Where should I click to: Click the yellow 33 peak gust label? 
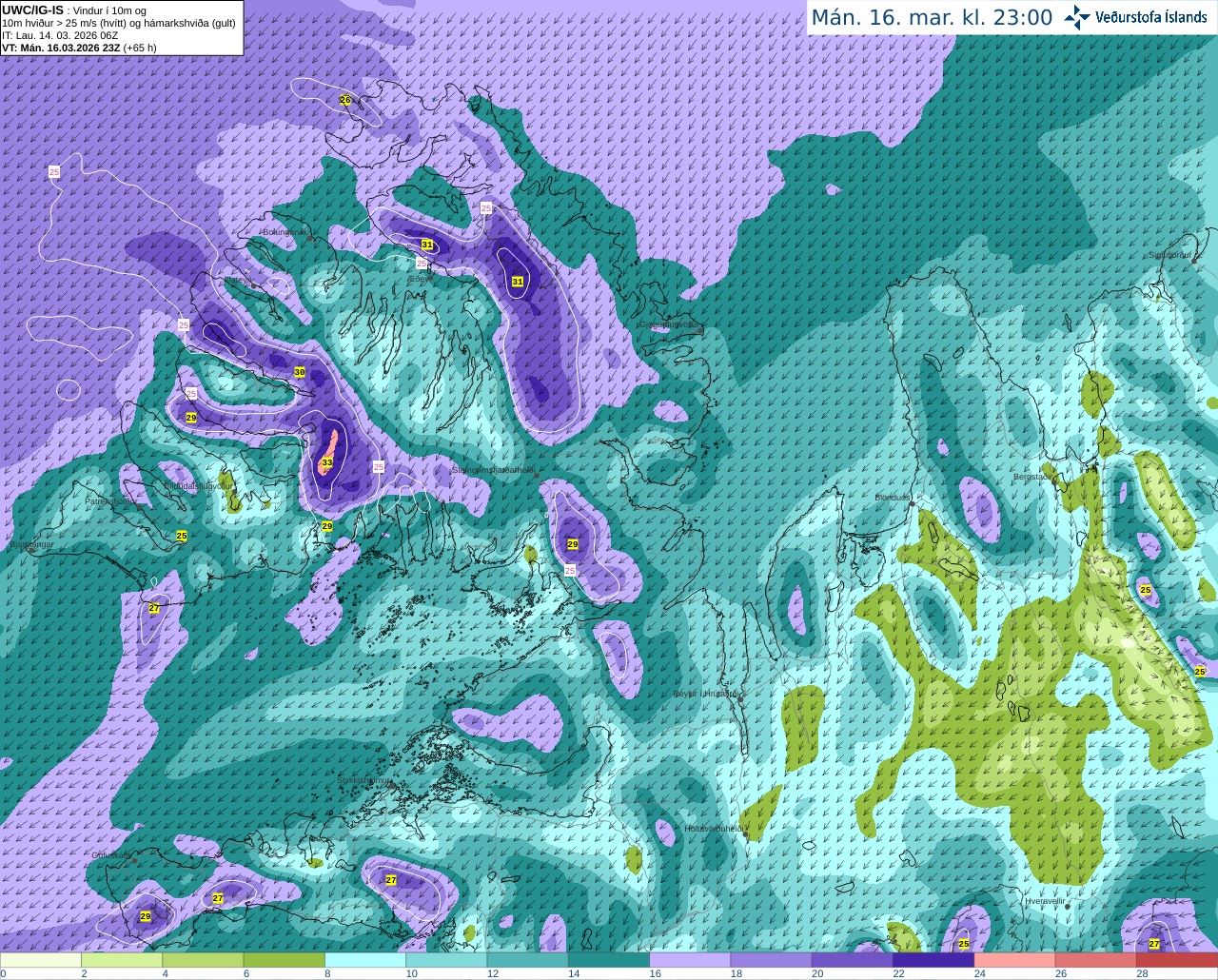[327, 463]
